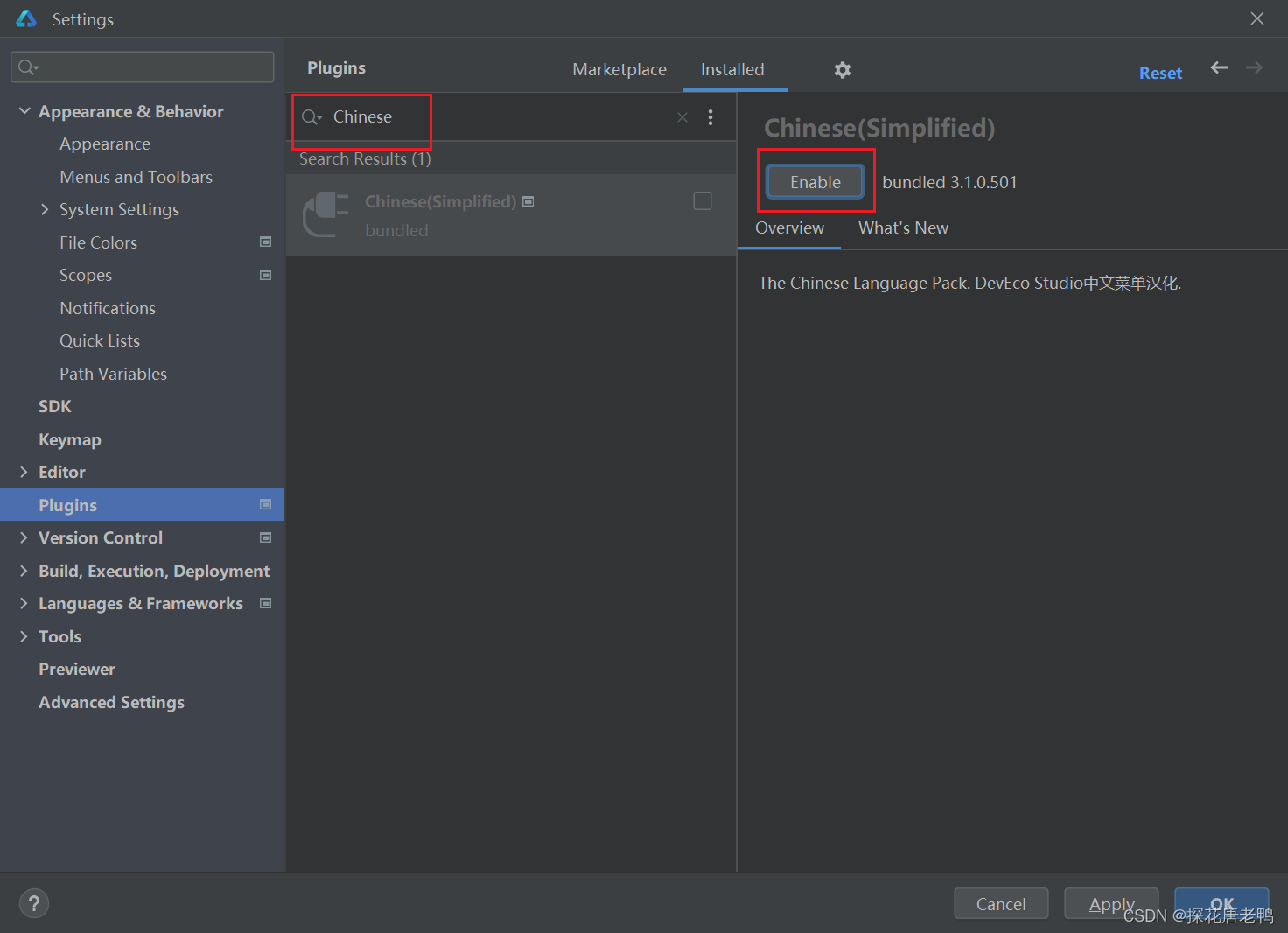Close the Settings dialog window

pos(1257,18)
